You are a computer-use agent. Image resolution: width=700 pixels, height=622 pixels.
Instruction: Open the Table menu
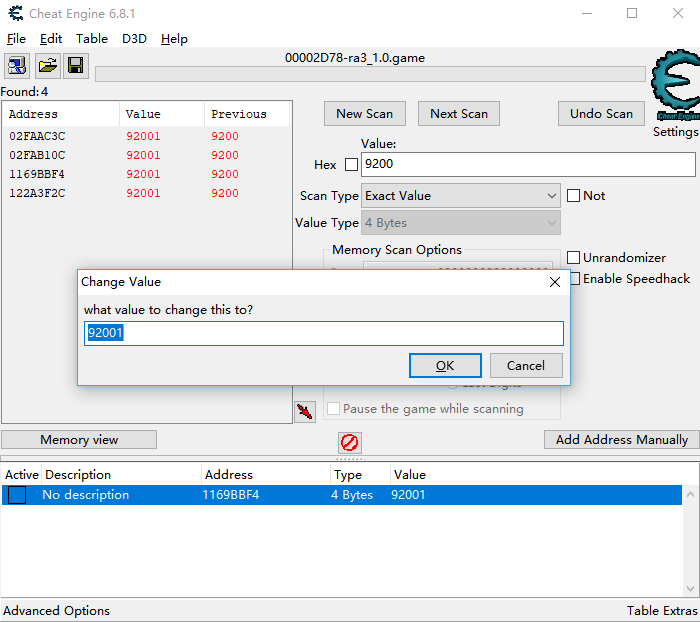[92, 39]
